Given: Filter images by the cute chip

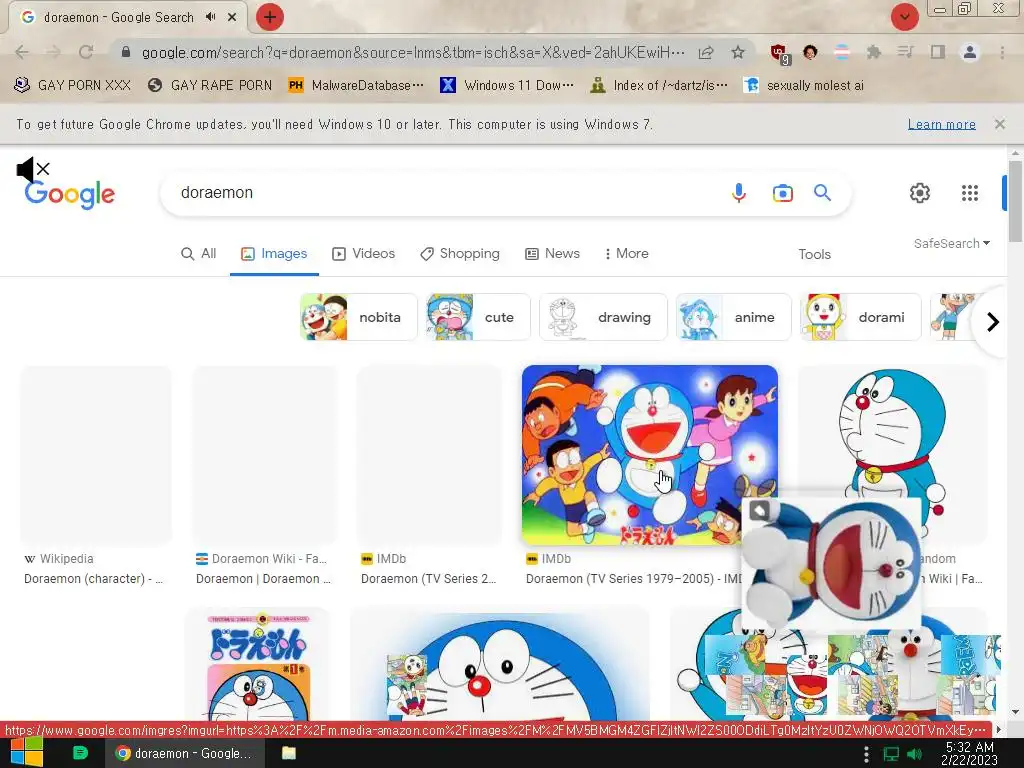Looking at the screenshot, I should click(479, 317).
